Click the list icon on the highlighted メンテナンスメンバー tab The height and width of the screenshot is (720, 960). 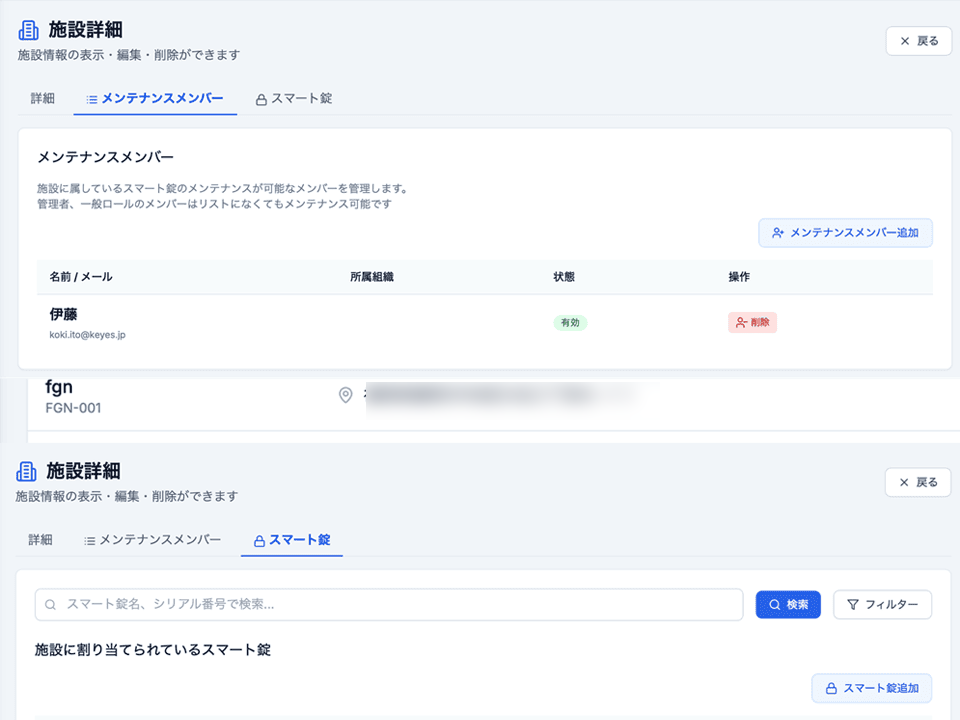(92, 100)
